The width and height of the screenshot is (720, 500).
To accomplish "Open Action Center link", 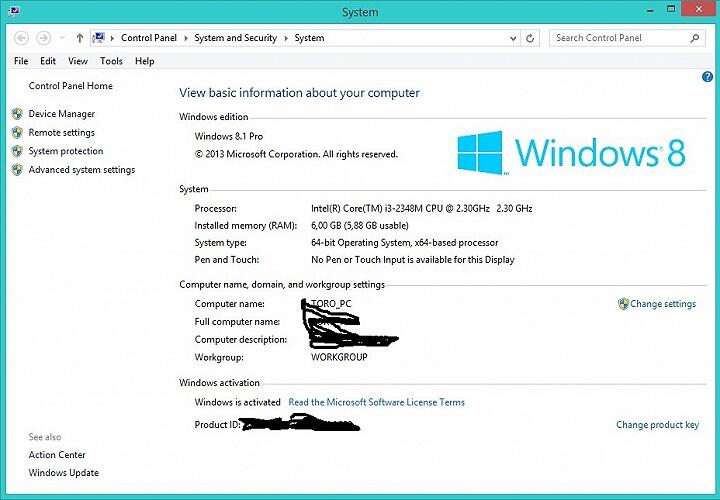I will tap(57, 455).
